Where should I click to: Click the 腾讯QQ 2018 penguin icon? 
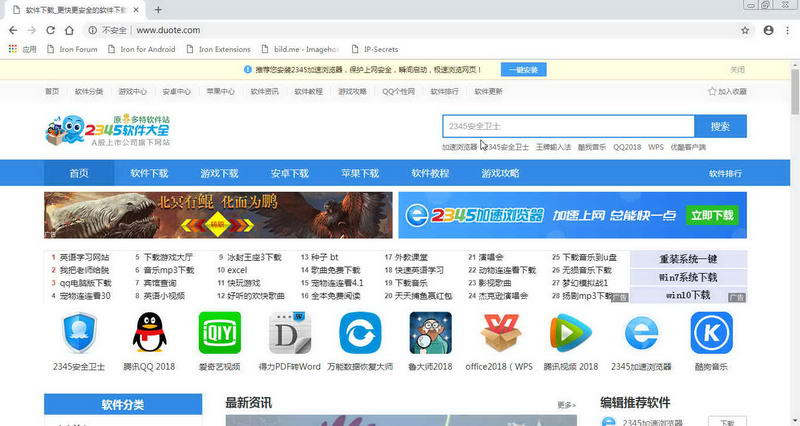click(x=149, y=333)
